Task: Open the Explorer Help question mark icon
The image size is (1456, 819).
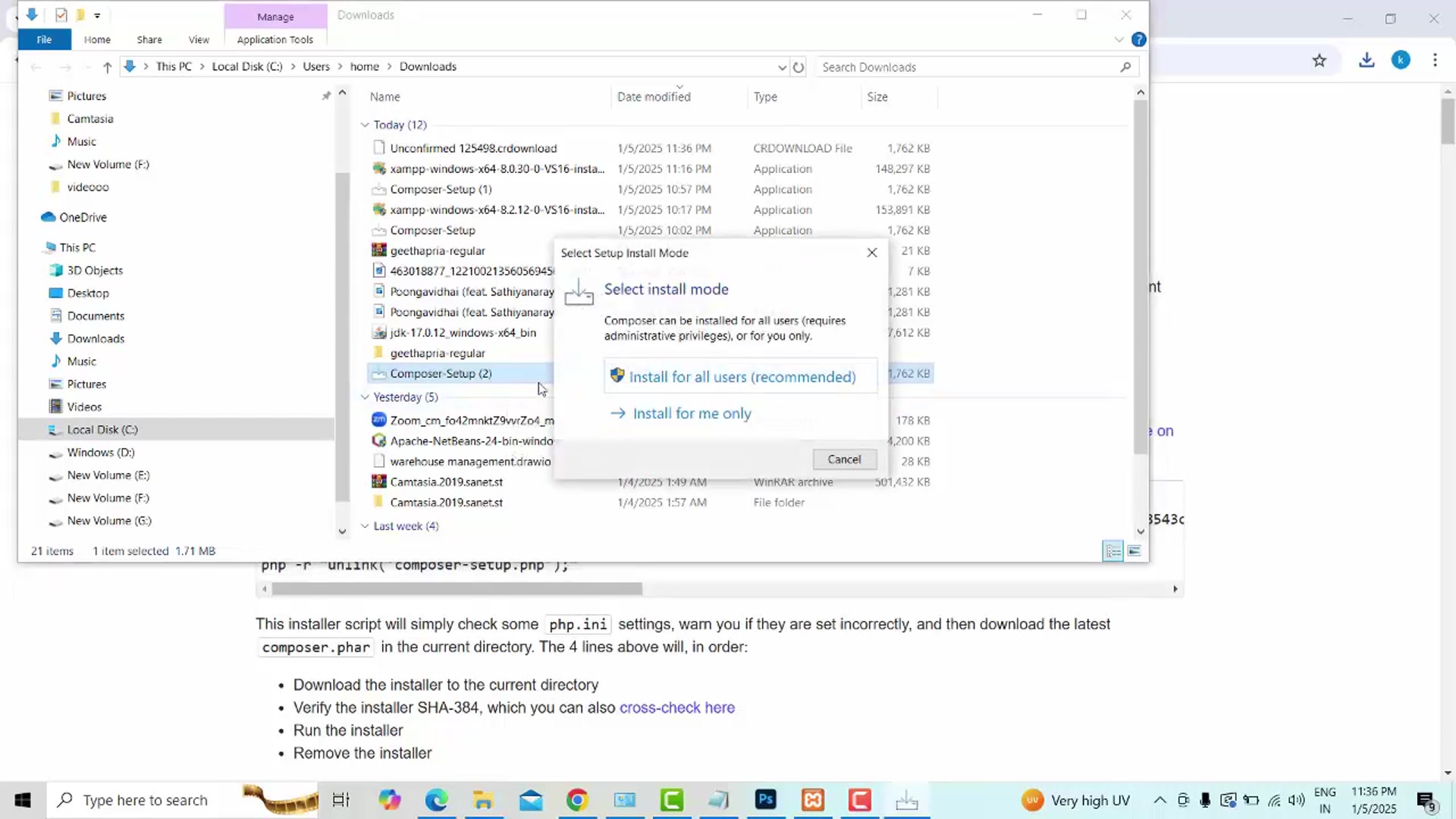Action: [1138, 39]
